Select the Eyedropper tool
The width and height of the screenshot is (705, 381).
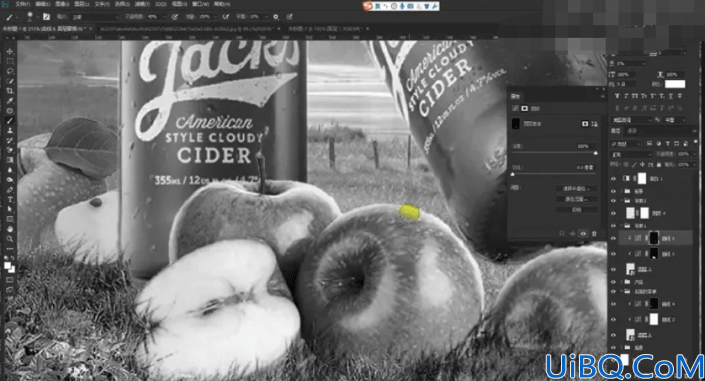coord(9,101)
